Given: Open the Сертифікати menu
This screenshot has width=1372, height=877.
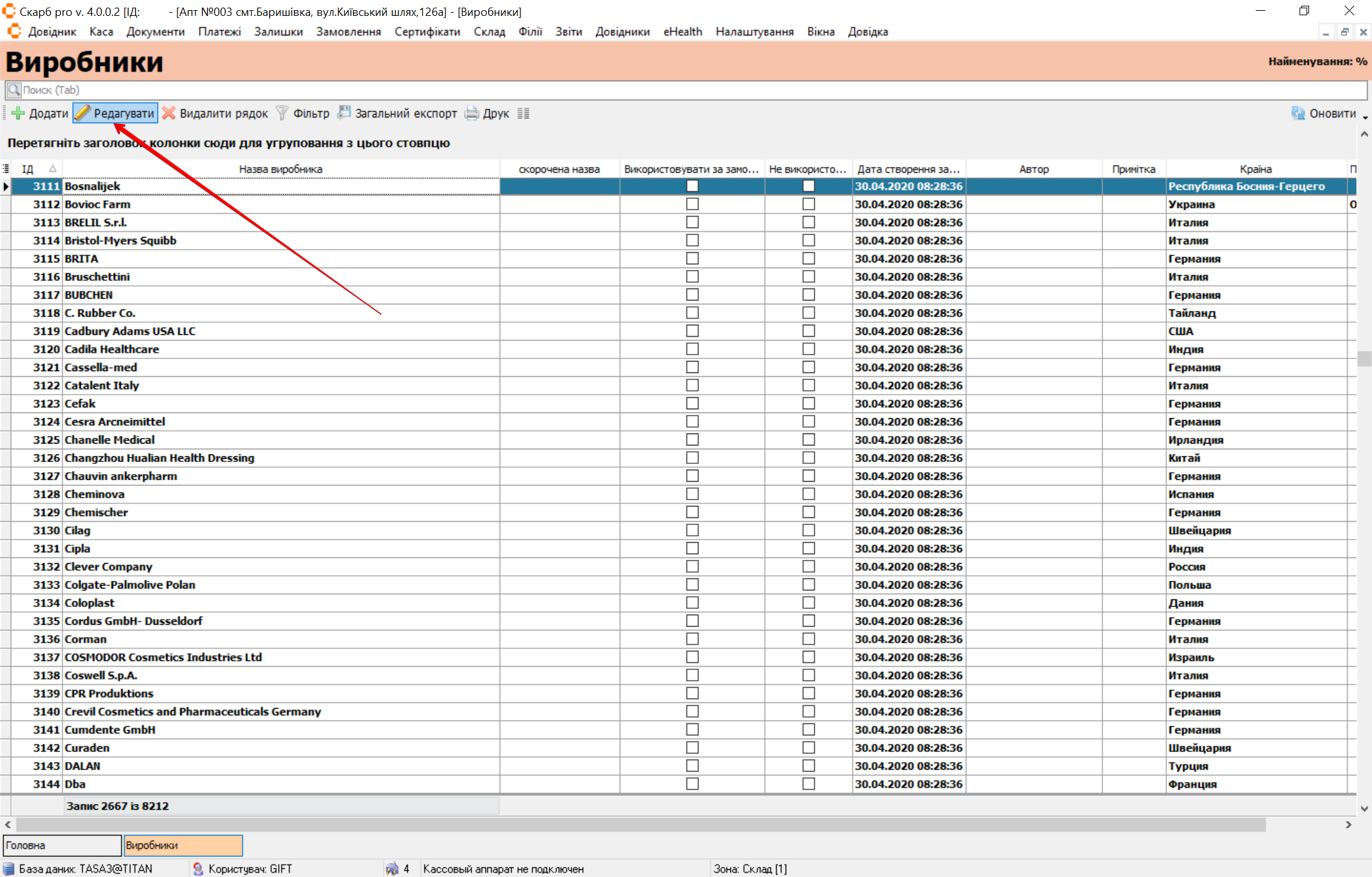Looking at the screenshot, I should (427, 32).
